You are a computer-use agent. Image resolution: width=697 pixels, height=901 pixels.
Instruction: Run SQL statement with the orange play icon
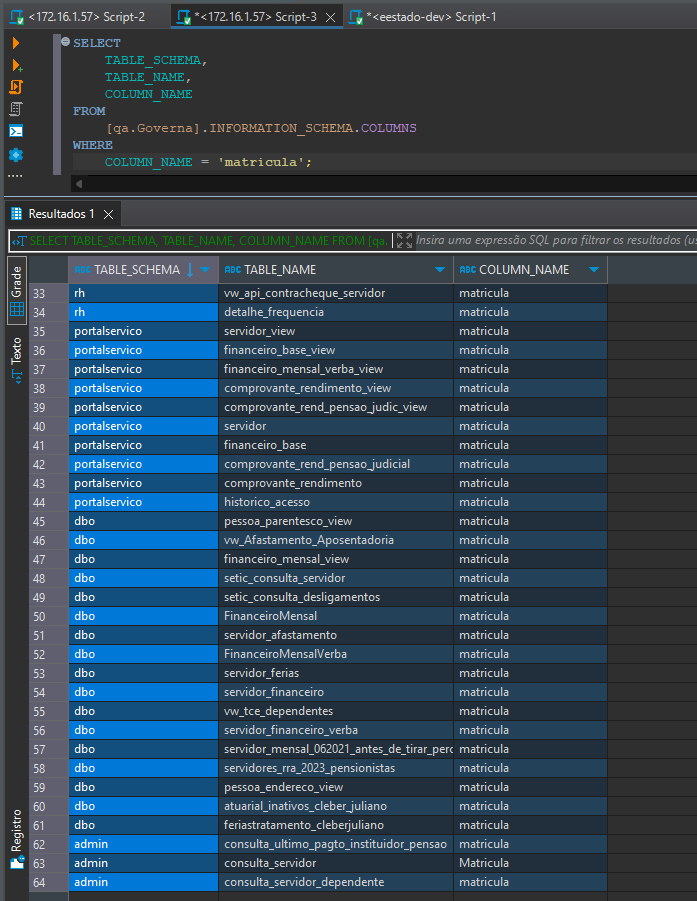point(16,43)
